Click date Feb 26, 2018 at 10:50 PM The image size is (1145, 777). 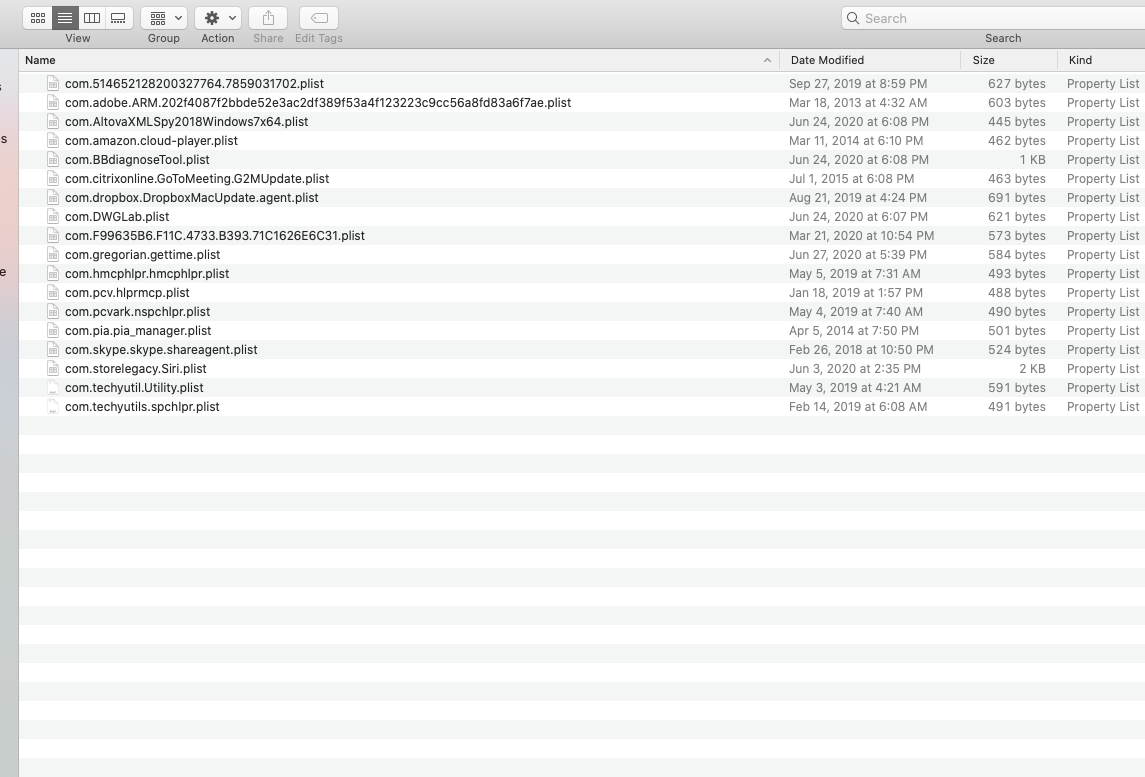click(861, 349)
